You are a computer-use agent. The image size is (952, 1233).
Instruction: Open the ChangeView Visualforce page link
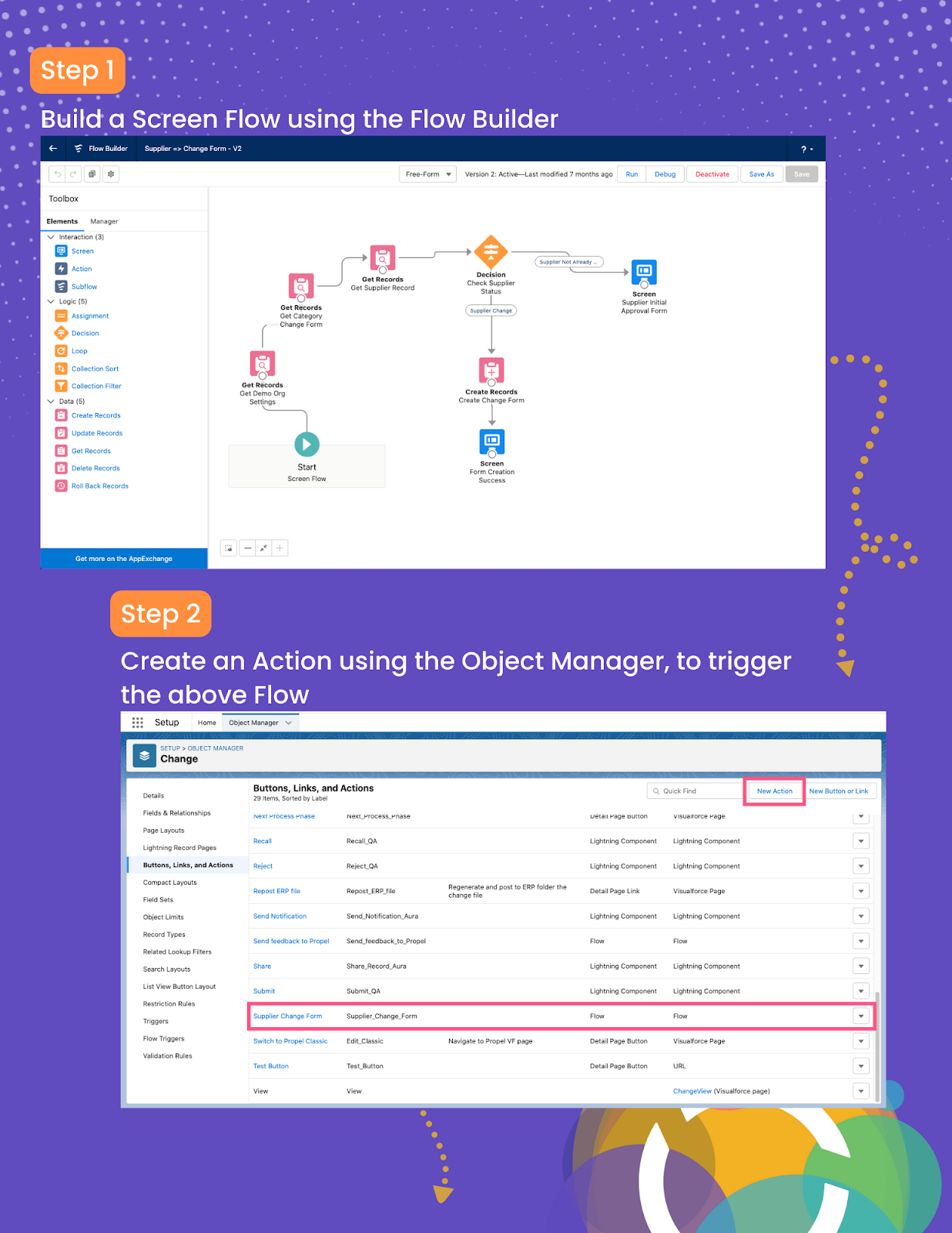[x=692, y=1091]
